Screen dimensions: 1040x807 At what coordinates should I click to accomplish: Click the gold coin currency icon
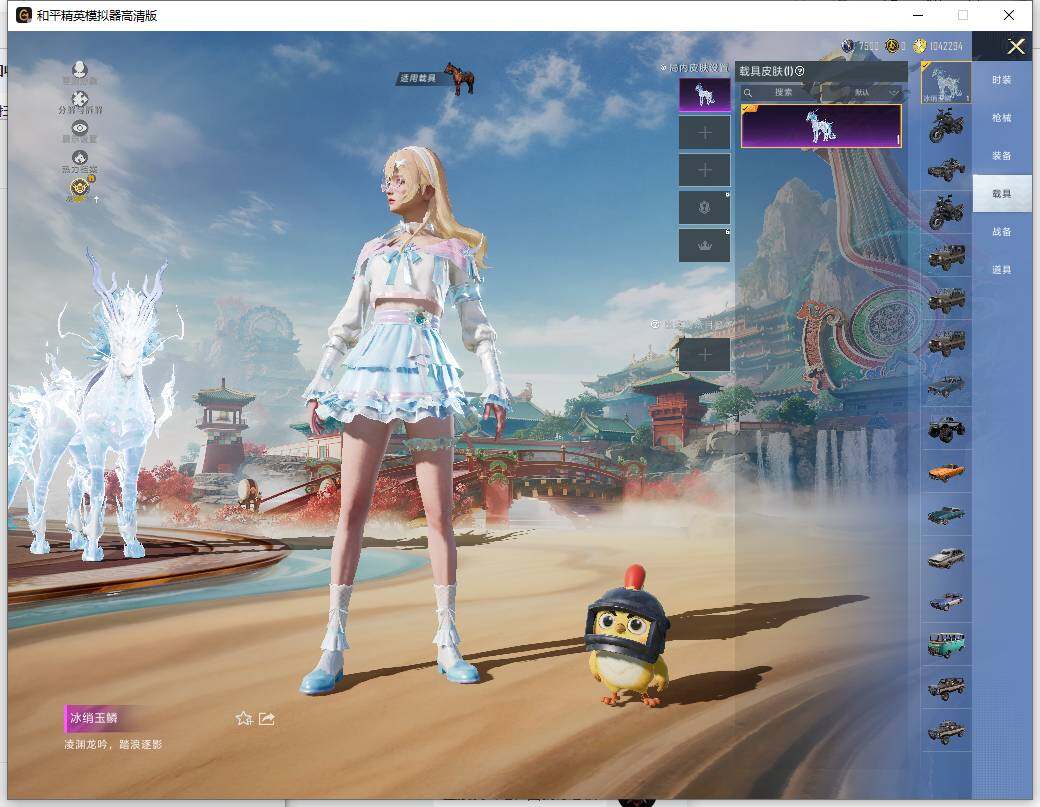tap(919, 46)
